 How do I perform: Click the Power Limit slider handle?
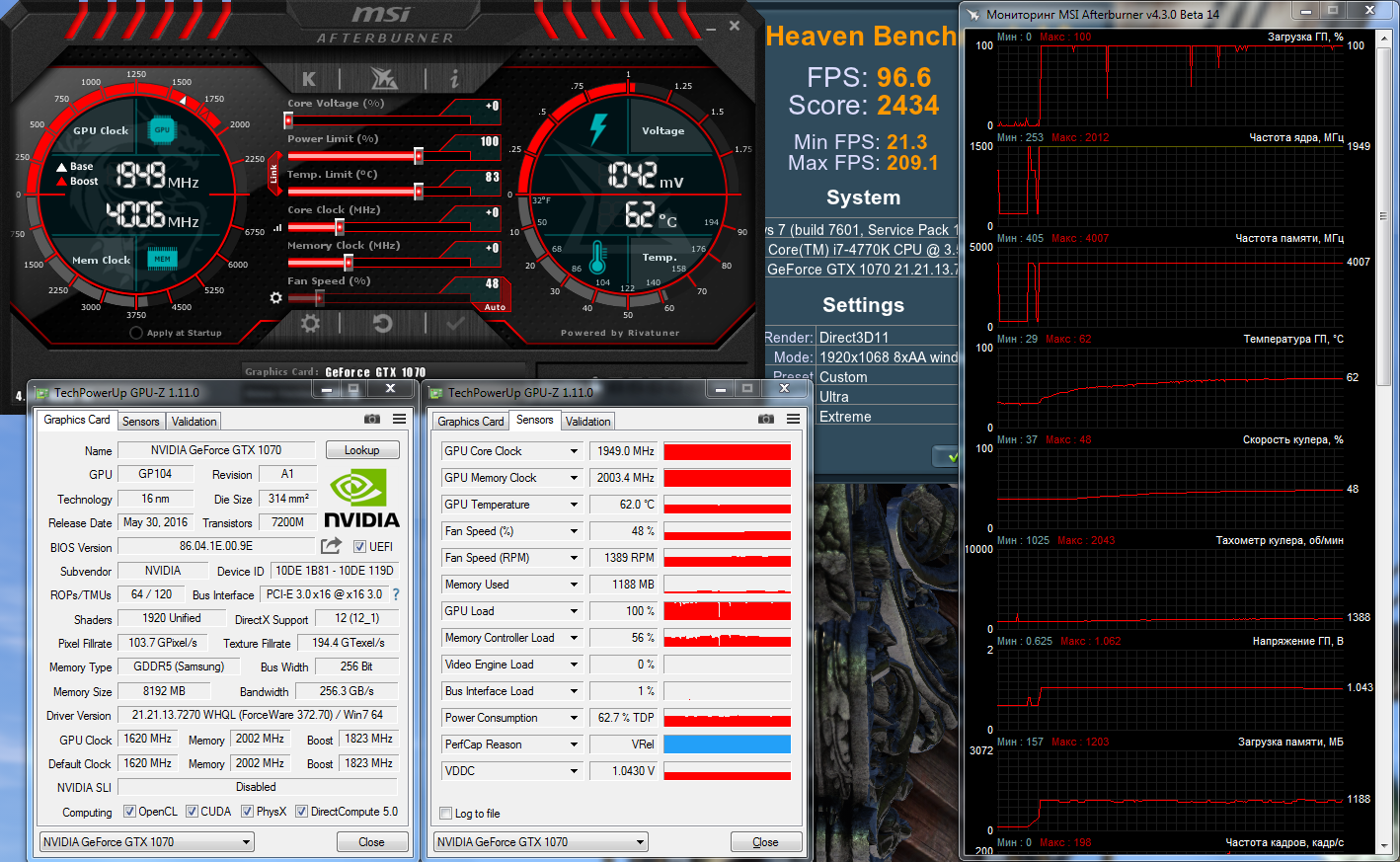coord(419,156)
